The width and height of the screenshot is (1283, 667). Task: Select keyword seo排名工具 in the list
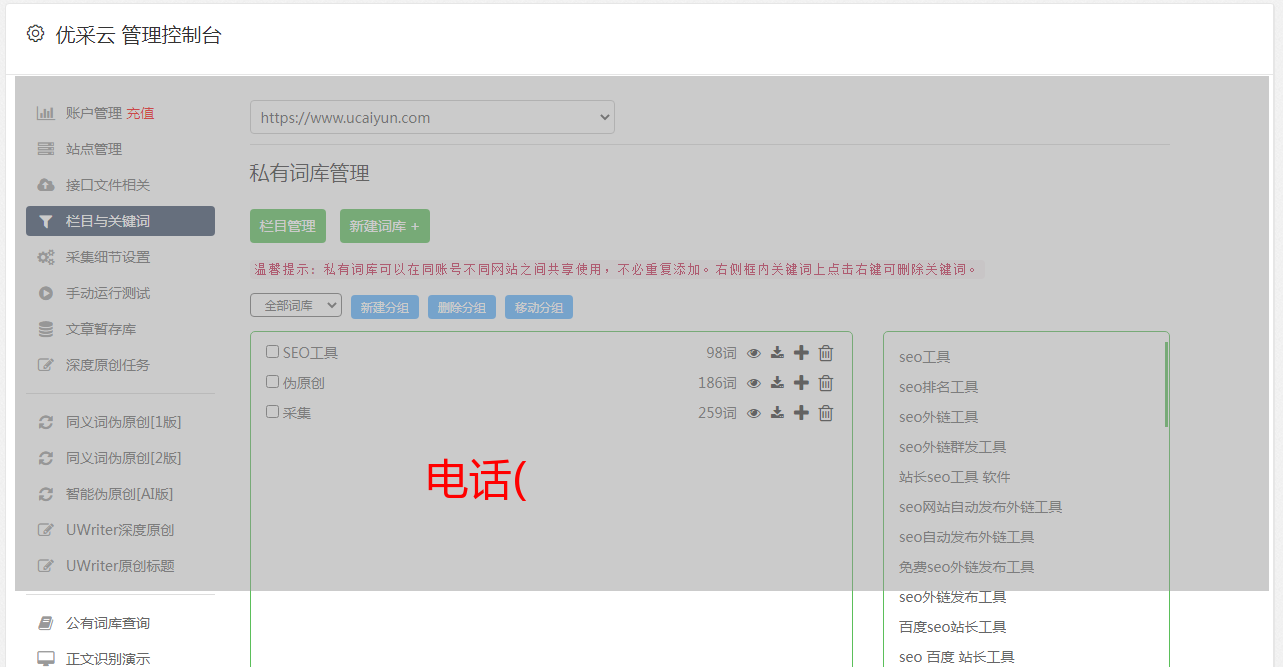[938, 387]
